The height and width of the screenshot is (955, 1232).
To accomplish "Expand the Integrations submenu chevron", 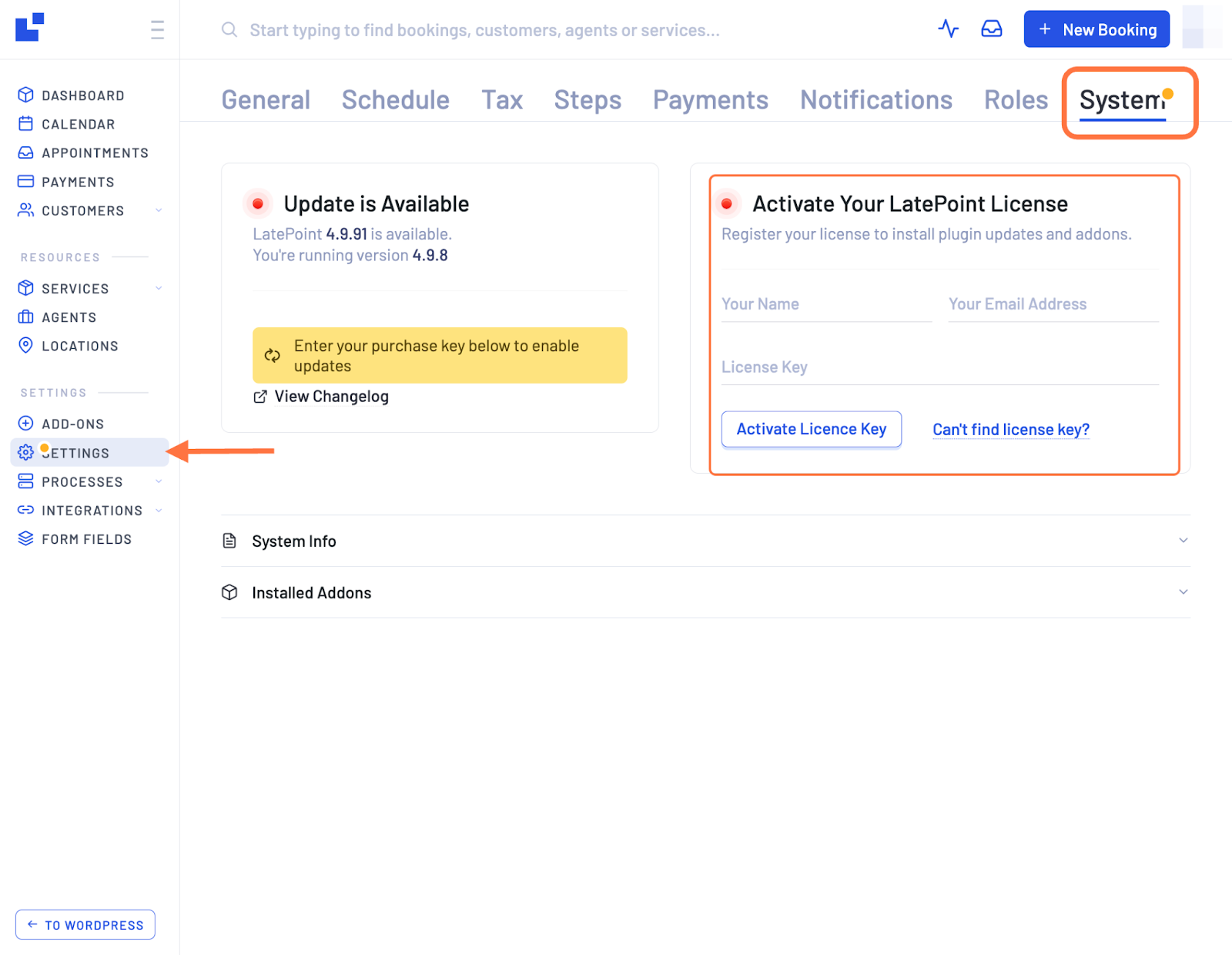I will 159,510.
